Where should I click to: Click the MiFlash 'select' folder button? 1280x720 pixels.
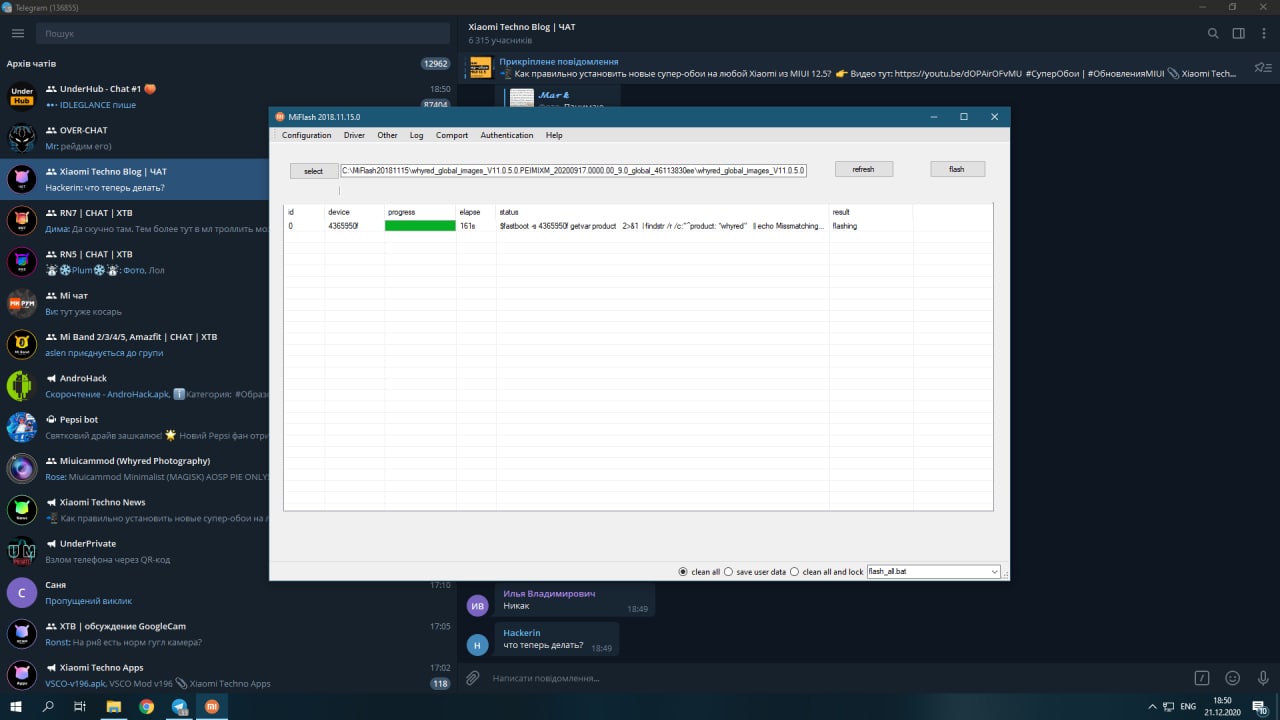click(314, 171)
